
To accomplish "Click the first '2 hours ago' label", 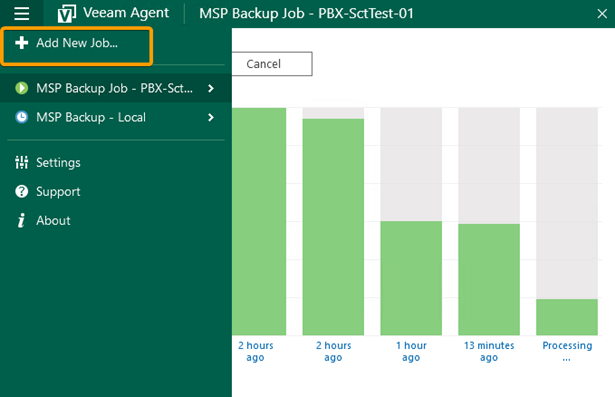I will [255, 351].
